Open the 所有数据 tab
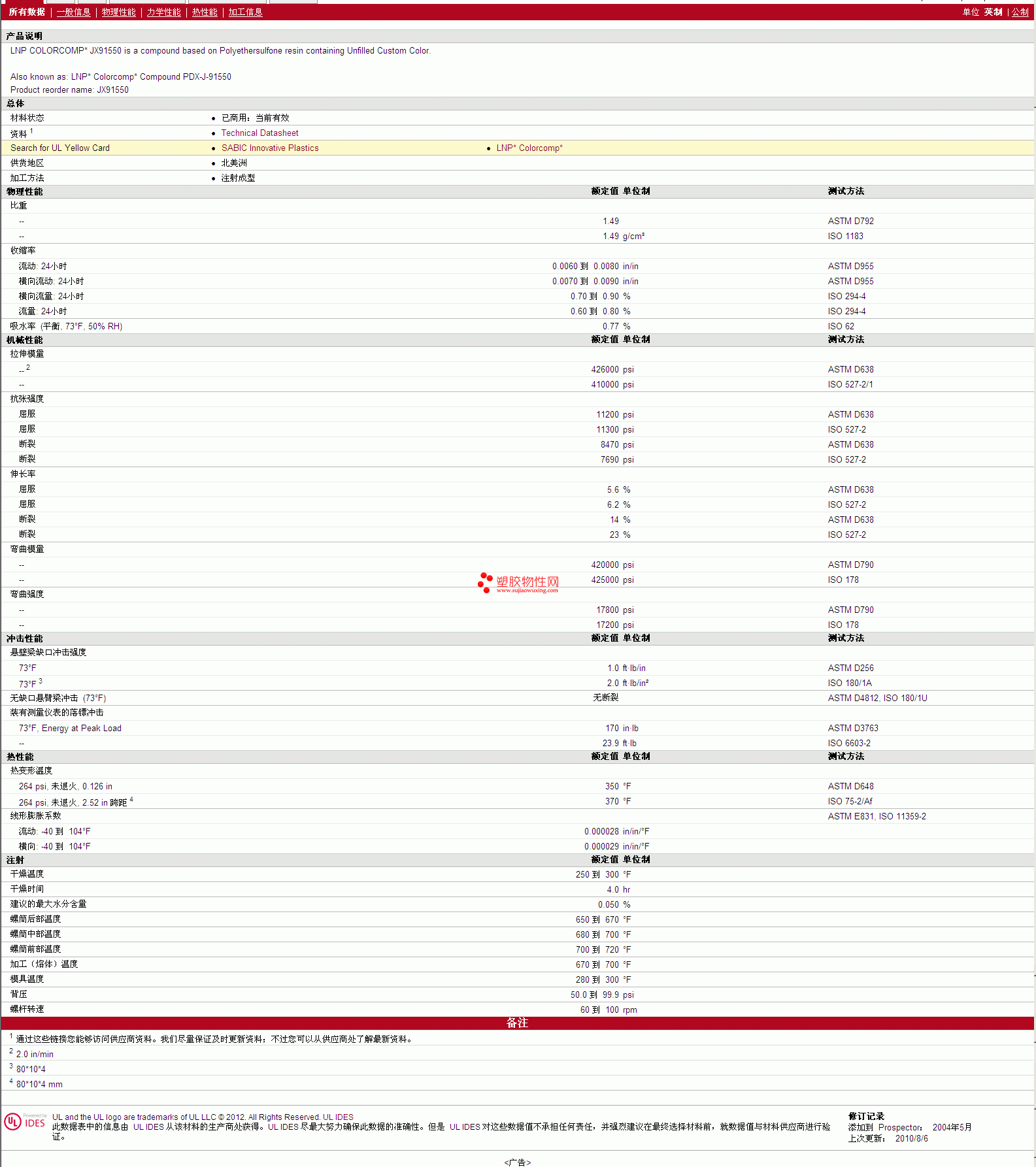 point(27,12)
